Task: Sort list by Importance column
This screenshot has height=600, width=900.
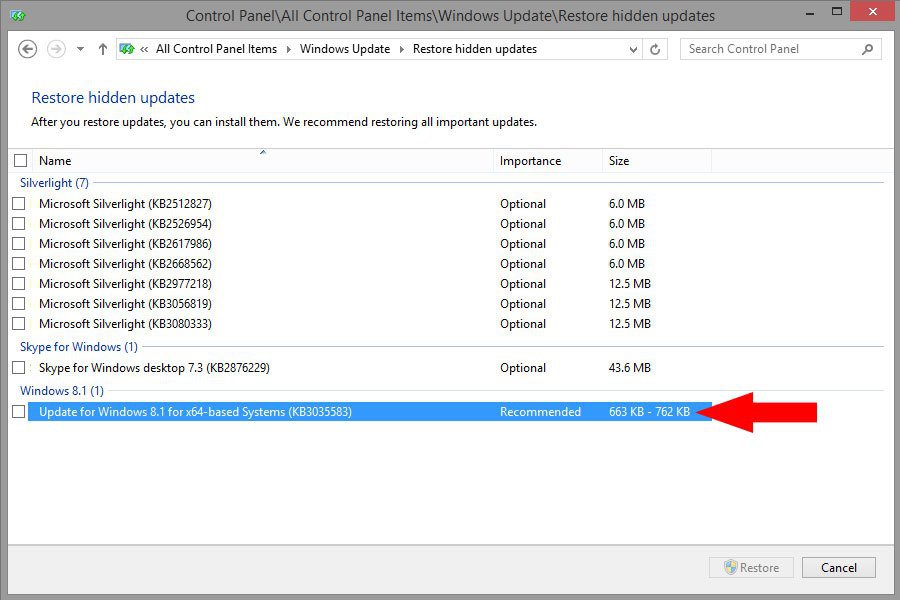Action: pos(548,161)
